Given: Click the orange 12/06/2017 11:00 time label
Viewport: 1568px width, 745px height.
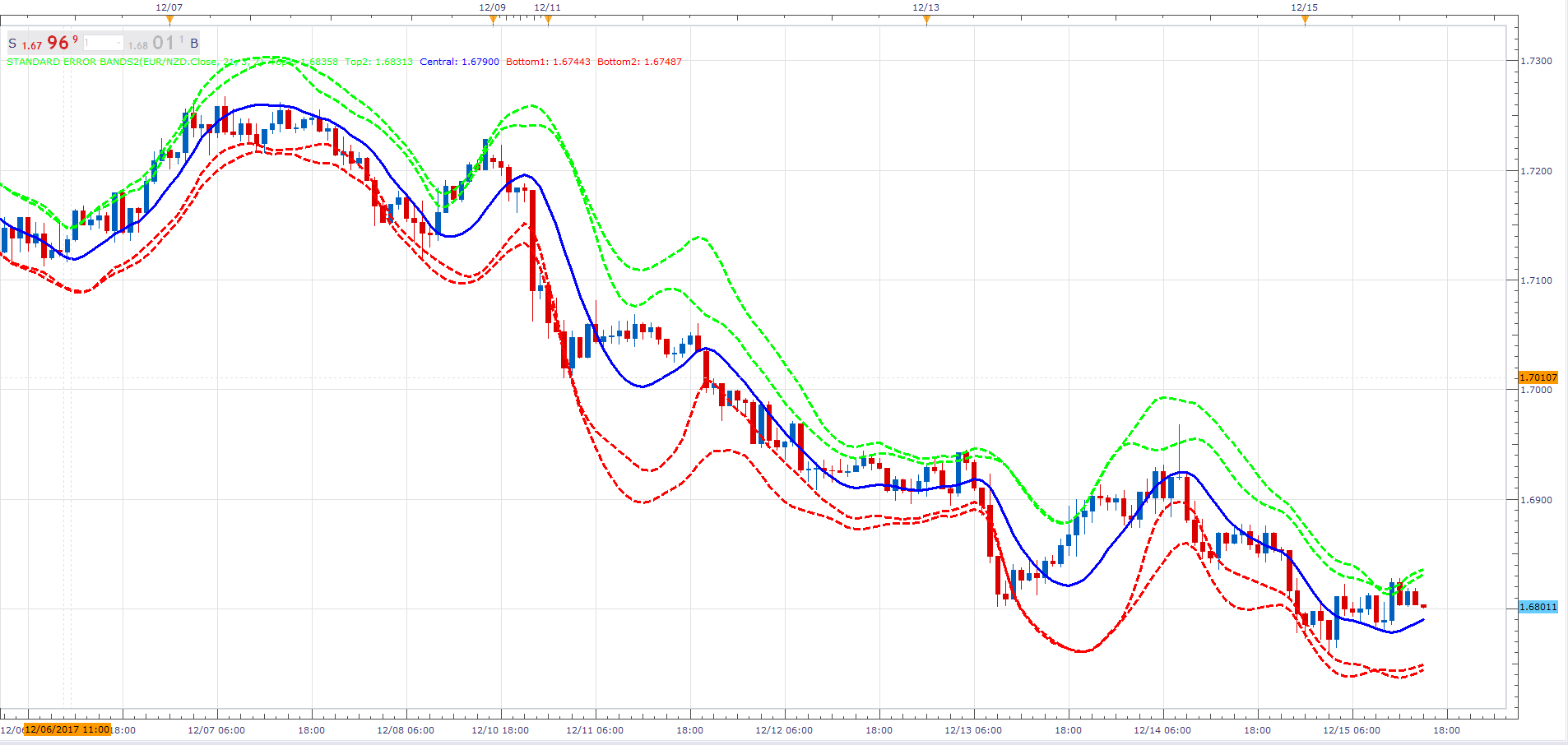Looking at the screenshot, I should coord(67,729).
